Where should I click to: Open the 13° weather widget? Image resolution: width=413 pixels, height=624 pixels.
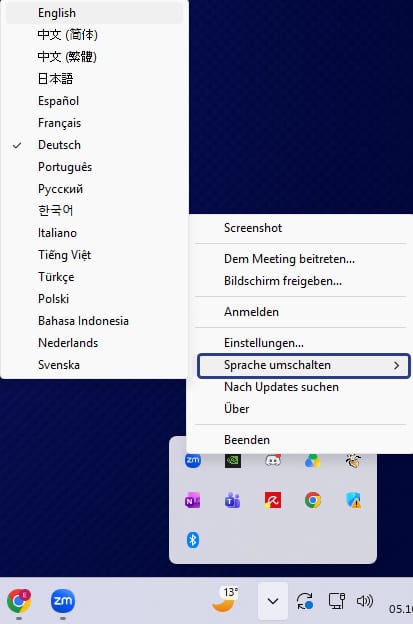226,599
